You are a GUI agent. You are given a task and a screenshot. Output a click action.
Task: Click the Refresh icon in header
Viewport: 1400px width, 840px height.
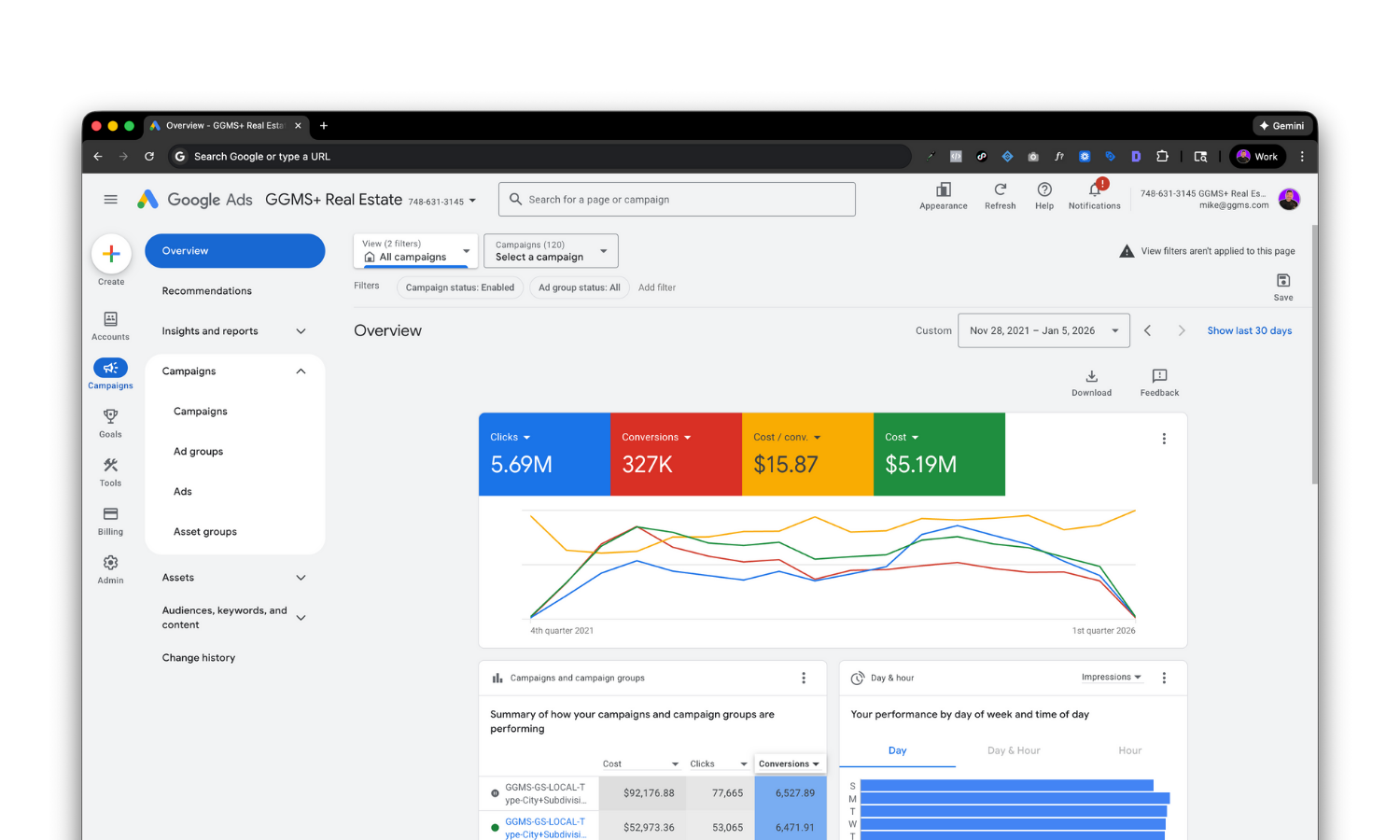tap(1000, 195)
